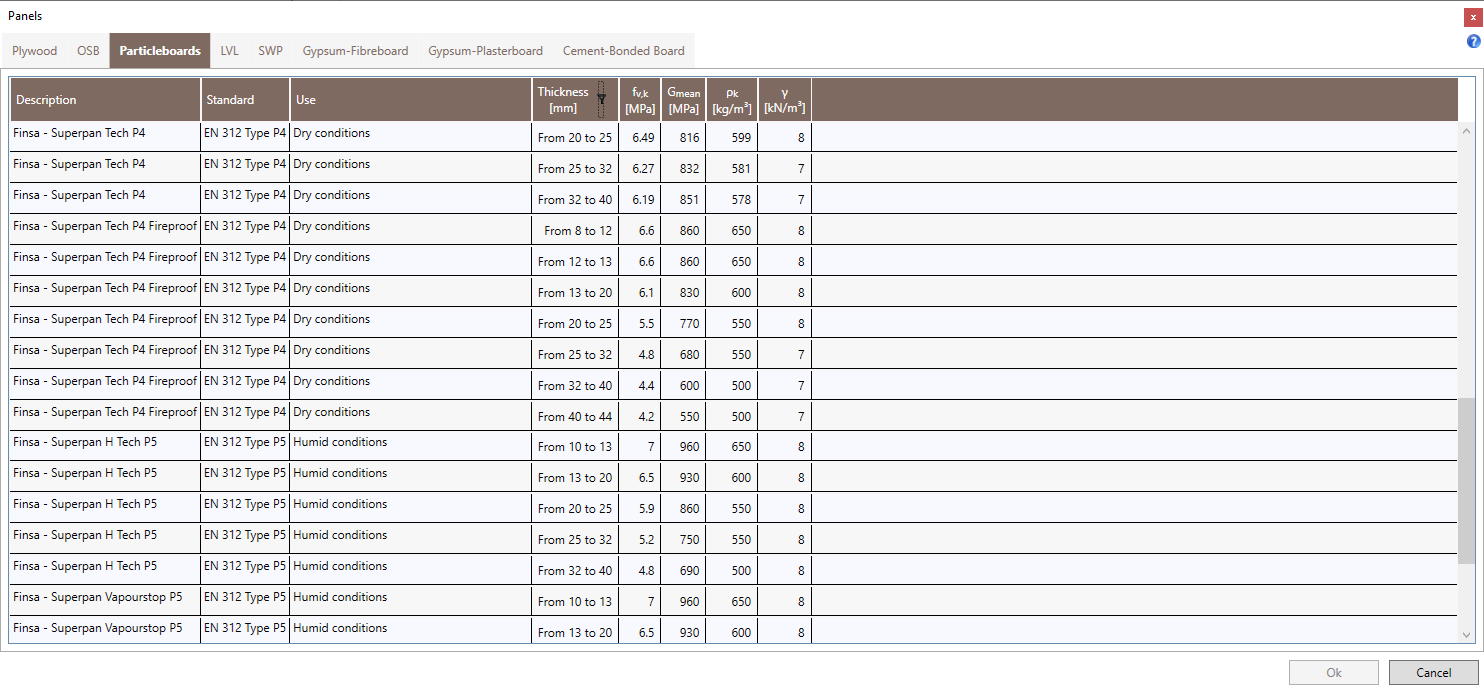Viewport: 1484px width, 692px height.
Task: Go to the Gypsum-Fibreboard tab
Action: [x=355, y=51]
